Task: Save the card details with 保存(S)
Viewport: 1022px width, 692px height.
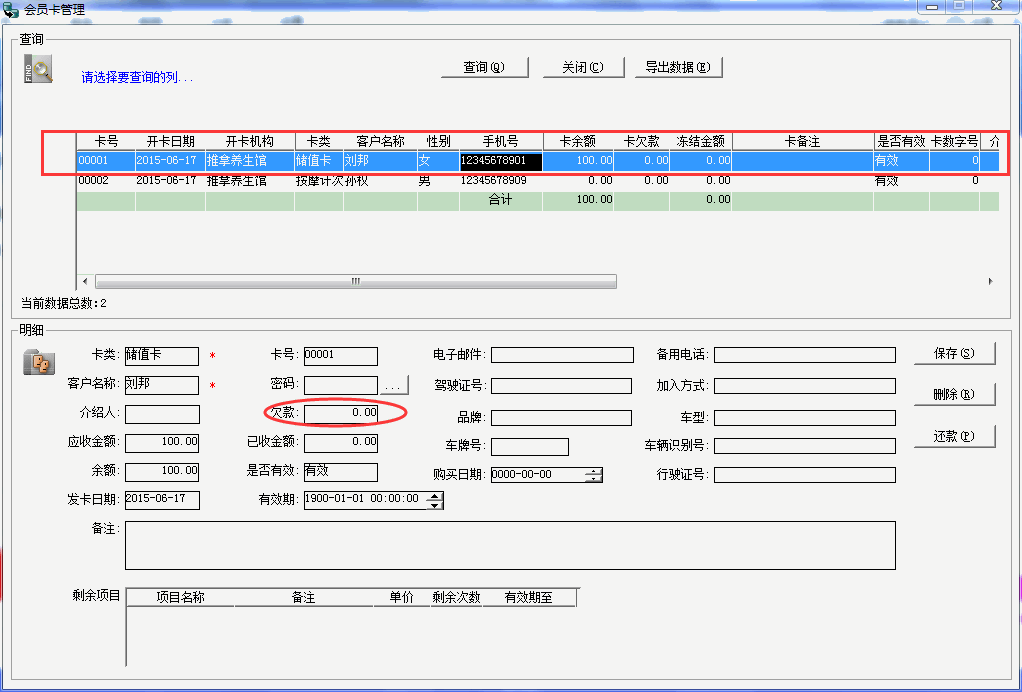Action: coord(954,353)
